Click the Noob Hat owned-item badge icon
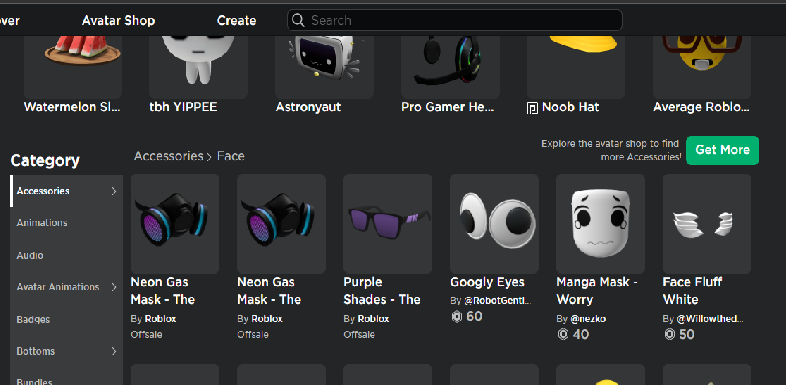 point(532,108)
